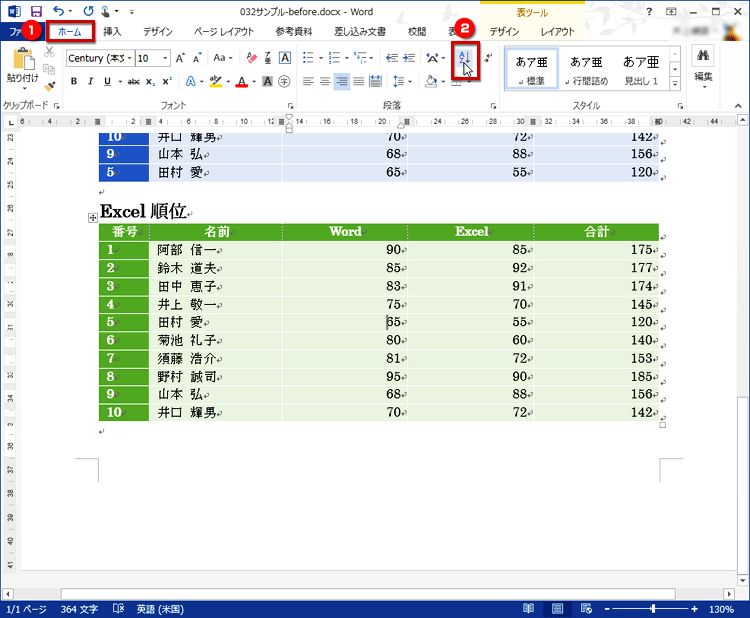Open the ページレイアウト tab

[x=224, y=32]
